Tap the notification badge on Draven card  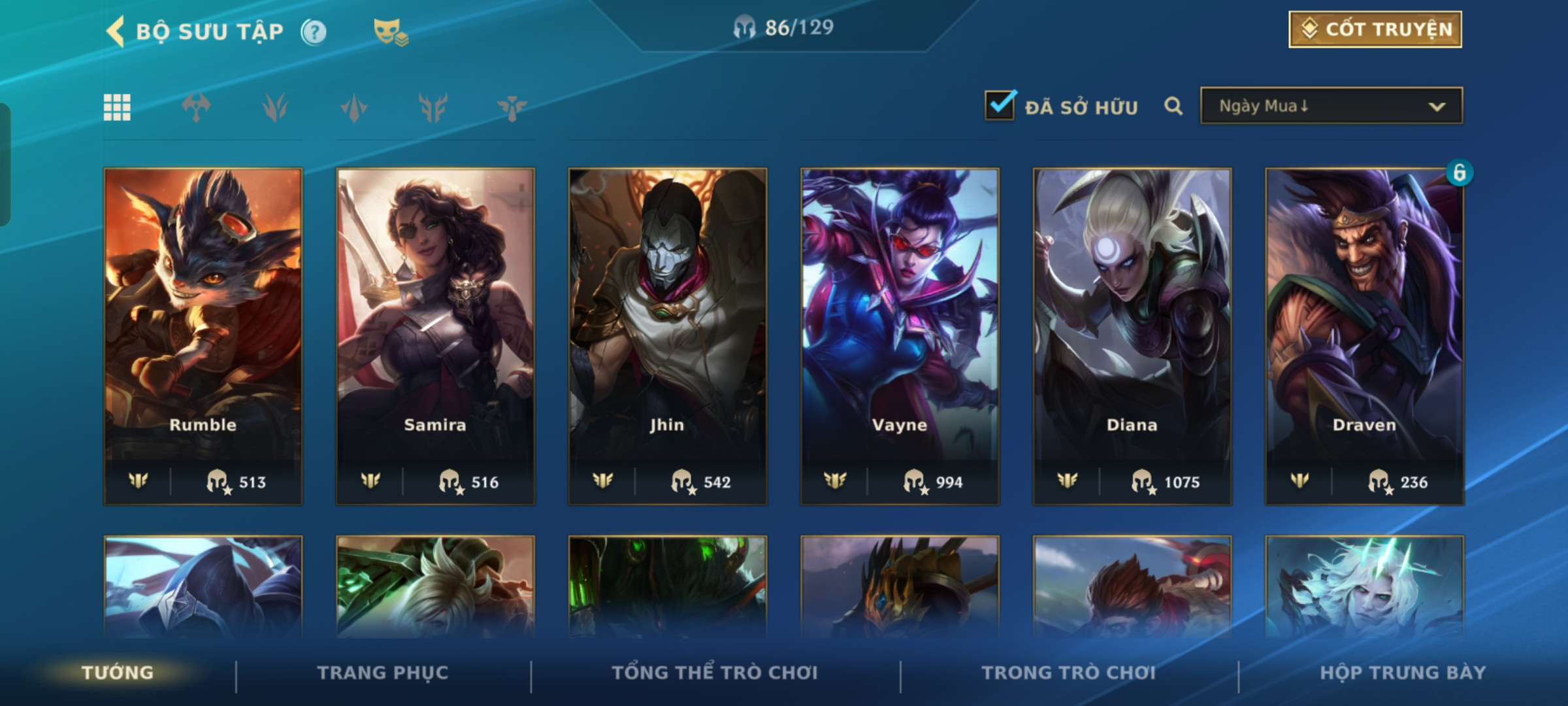[x=1459, y=173]
